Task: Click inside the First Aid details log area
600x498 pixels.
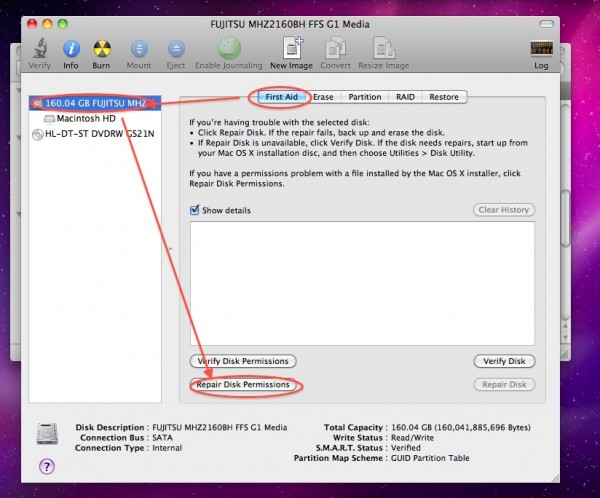Action: 362,283
